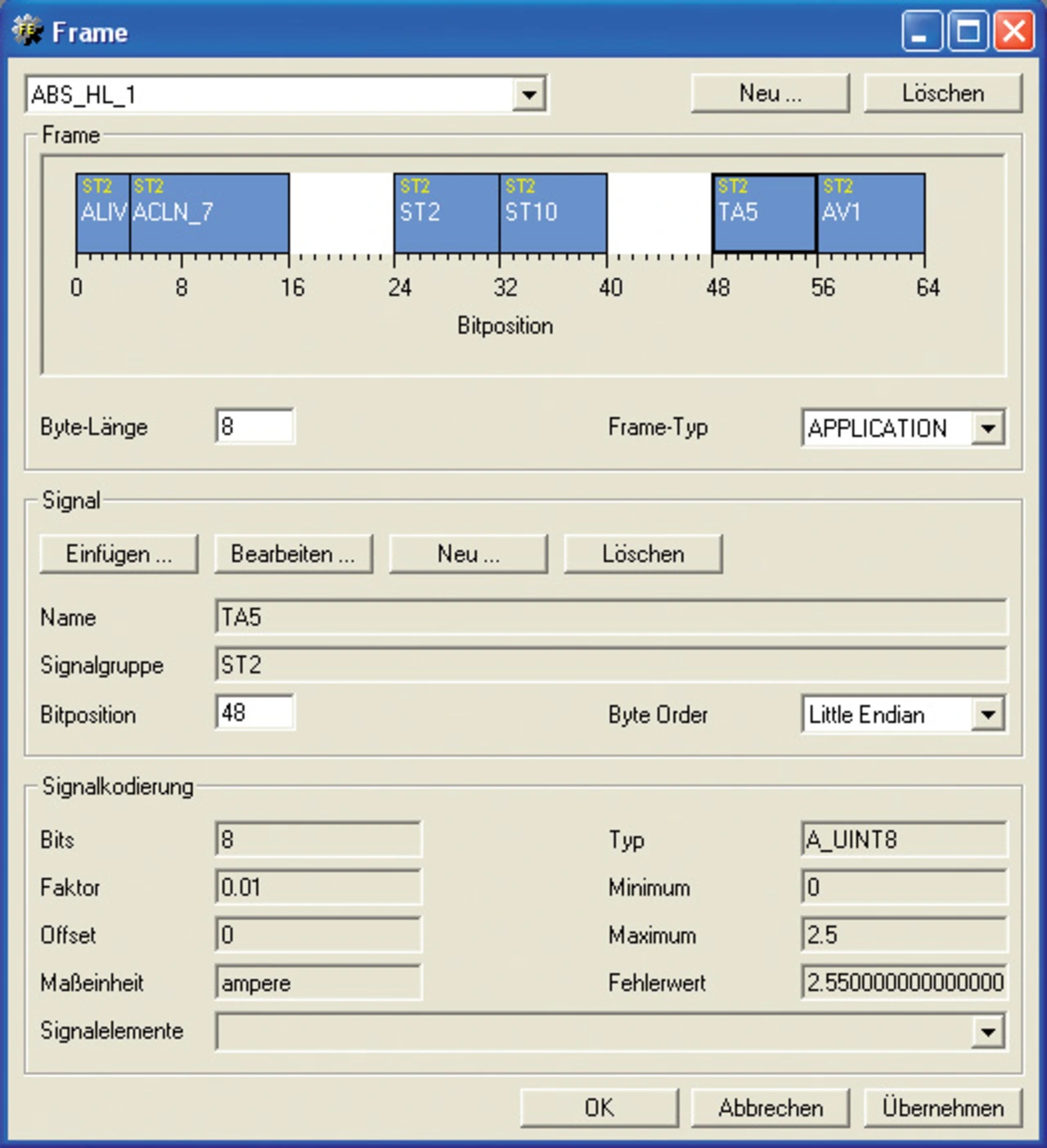Viewport: 1047px width, 1148px height.
Task: Click the Bits field showing 8
Action: 318,840
